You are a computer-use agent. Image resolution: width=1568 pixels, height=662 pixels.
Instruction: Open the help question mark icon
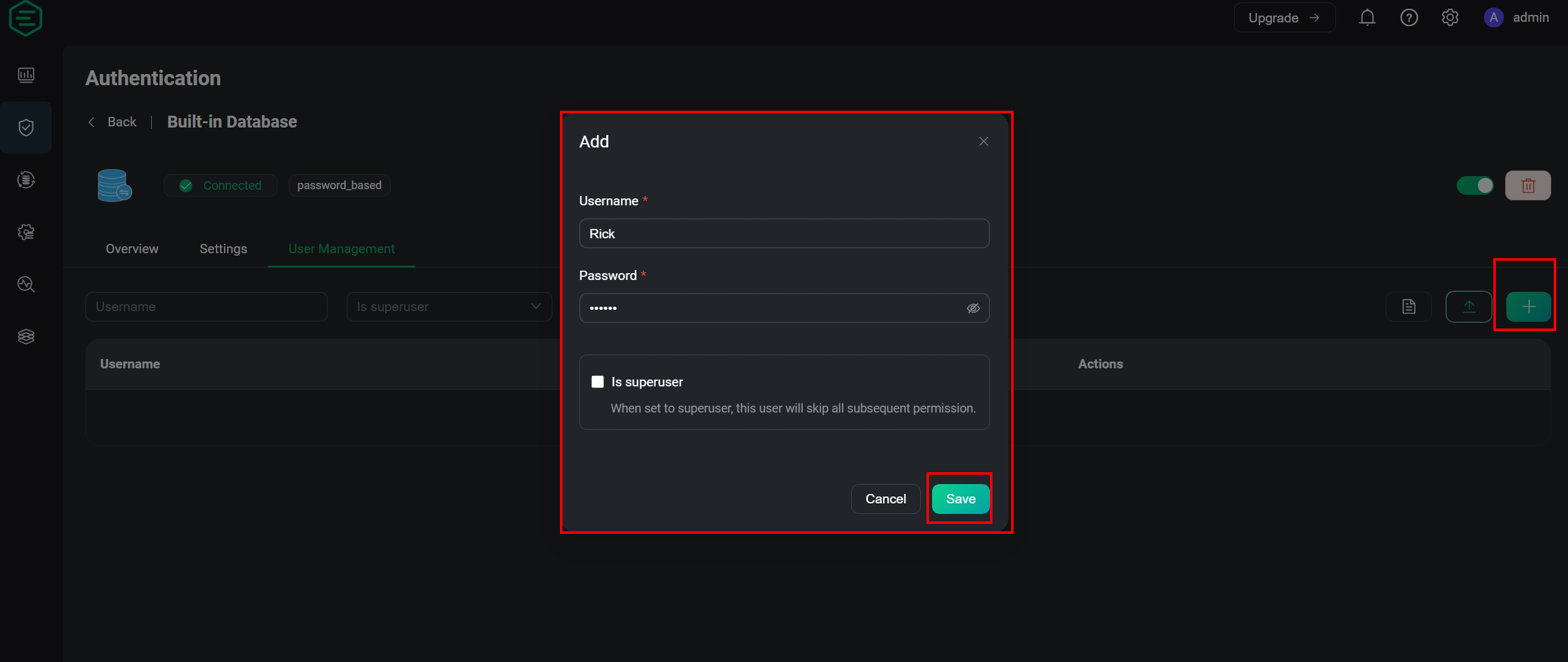[x=1409, y=17]
